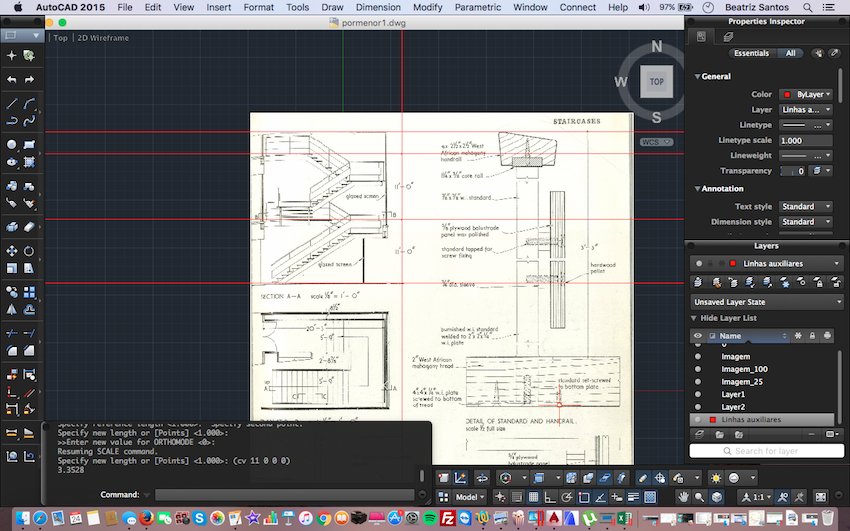Open the Color ByLayer dropdown
Image resolution: width=850 pixels, height=531 pixels.
pos(806,94)
